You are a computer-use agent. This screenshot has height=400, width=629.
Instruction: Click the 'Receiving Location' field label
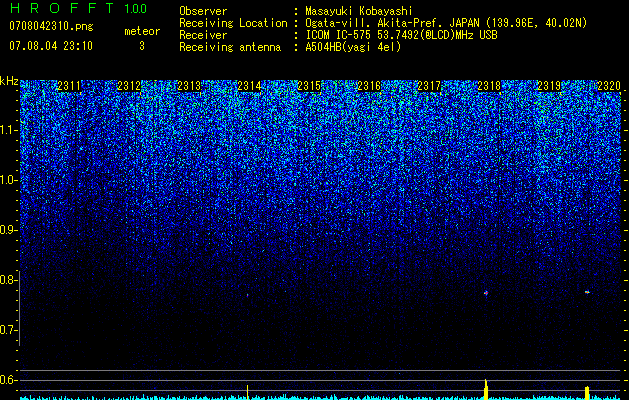pos(233,23)
